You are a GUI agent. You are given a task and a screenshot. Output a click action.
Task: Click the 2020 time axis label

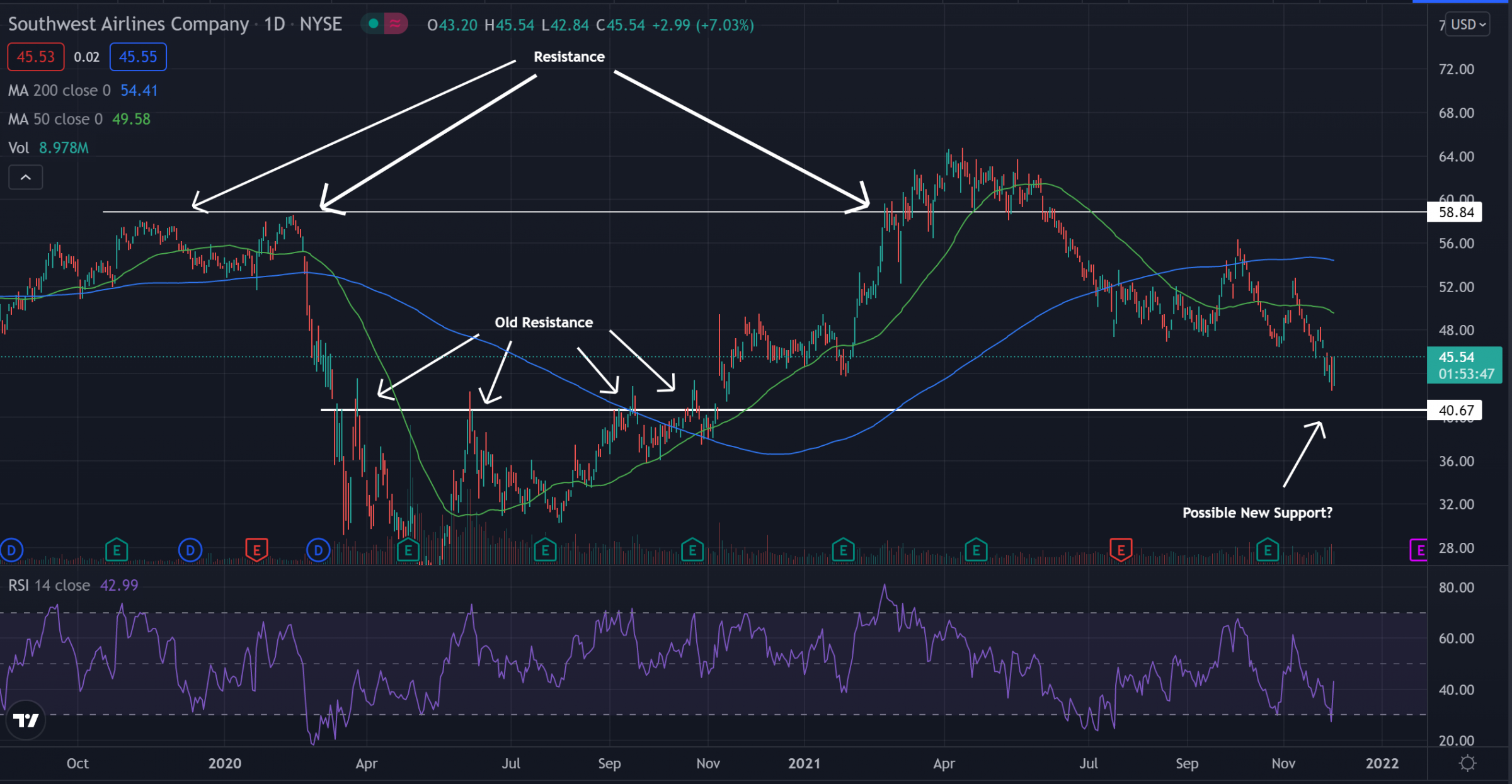(225, 763)
